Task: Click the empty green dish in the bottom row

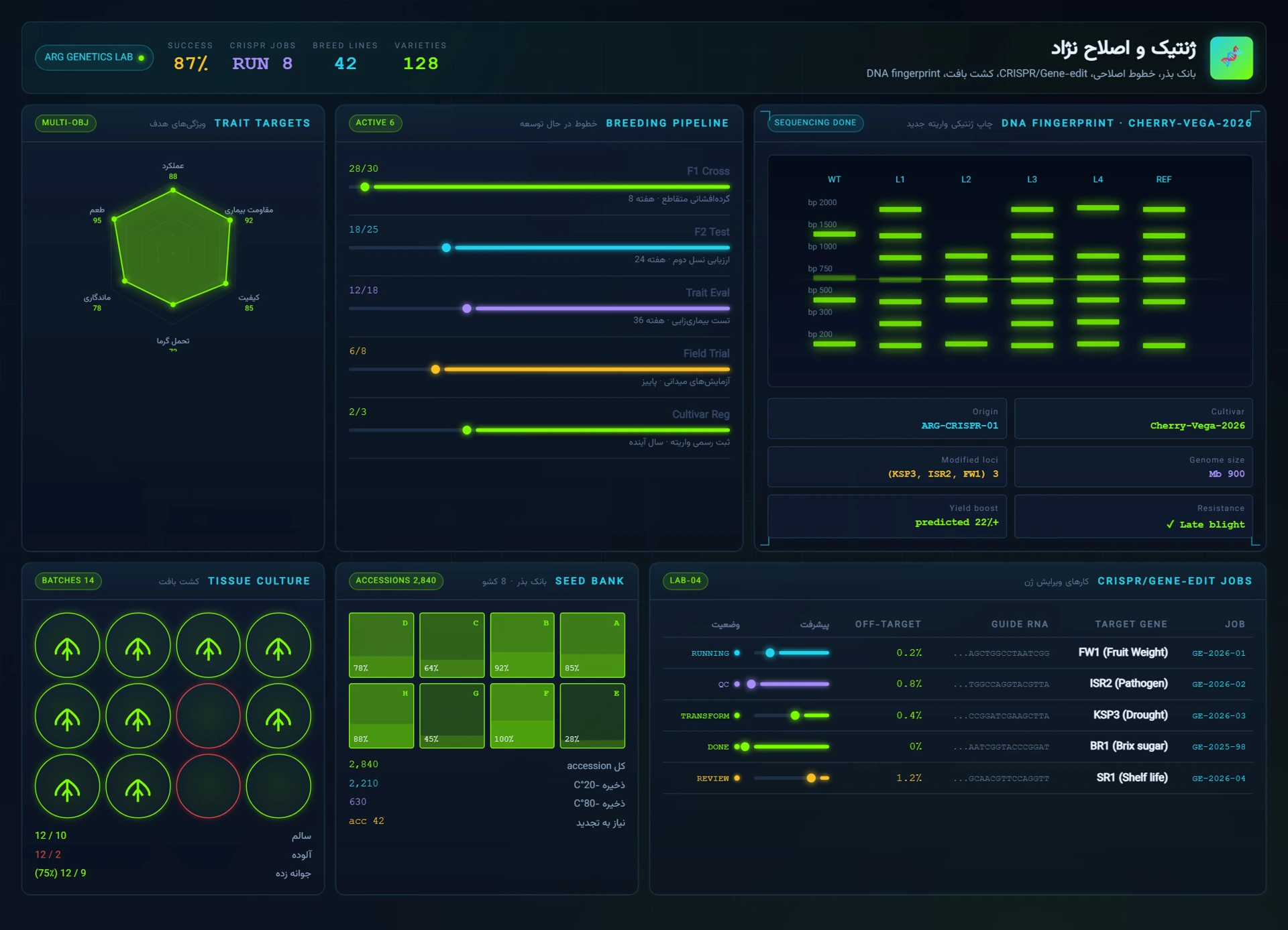Action: pyautogui.click(x=278, y=787)
